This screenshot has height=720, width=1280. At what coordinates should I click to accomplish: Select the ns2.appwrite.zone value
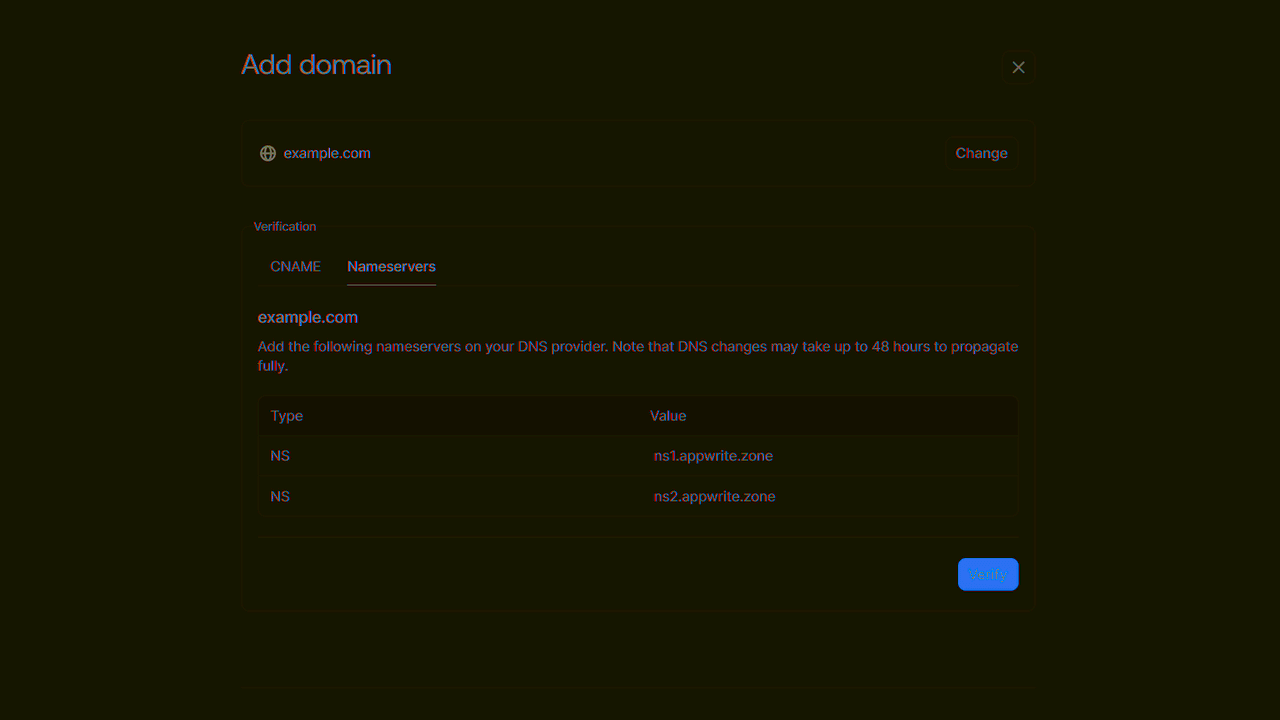[x=714, y=496]
